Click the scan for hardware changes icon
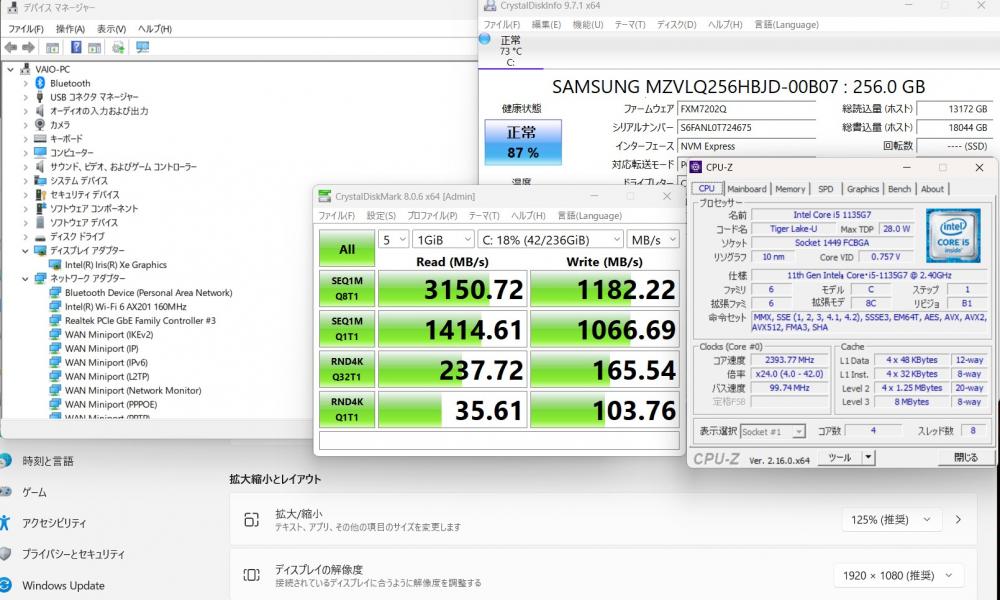1000x600 pixels. (142, 47)
